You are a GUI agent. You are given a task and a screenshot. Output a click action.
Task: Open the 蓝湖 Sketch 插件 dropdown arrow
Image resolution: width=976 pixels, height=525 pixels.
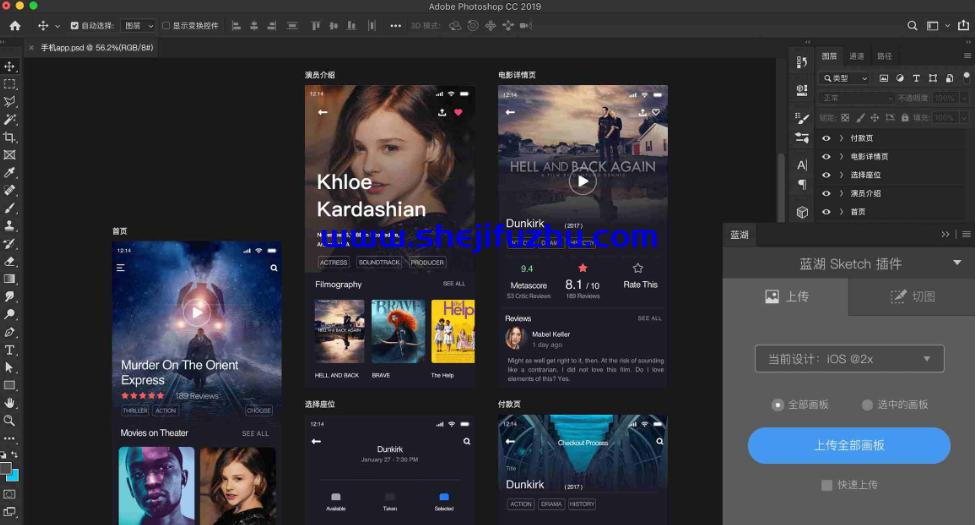[x=957, y=263]
